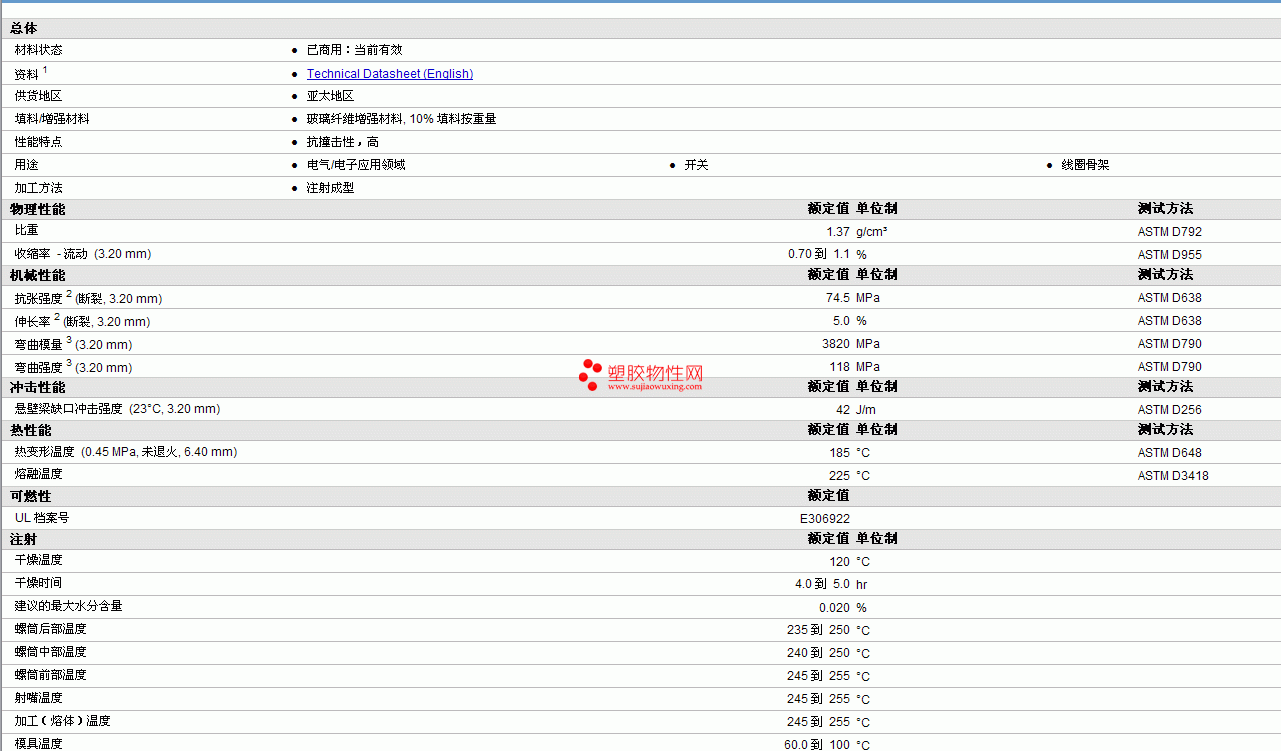1281x751 pixels.
Task: Select the '螺筒中部温度' label
Action: click(x=51, y=653)
